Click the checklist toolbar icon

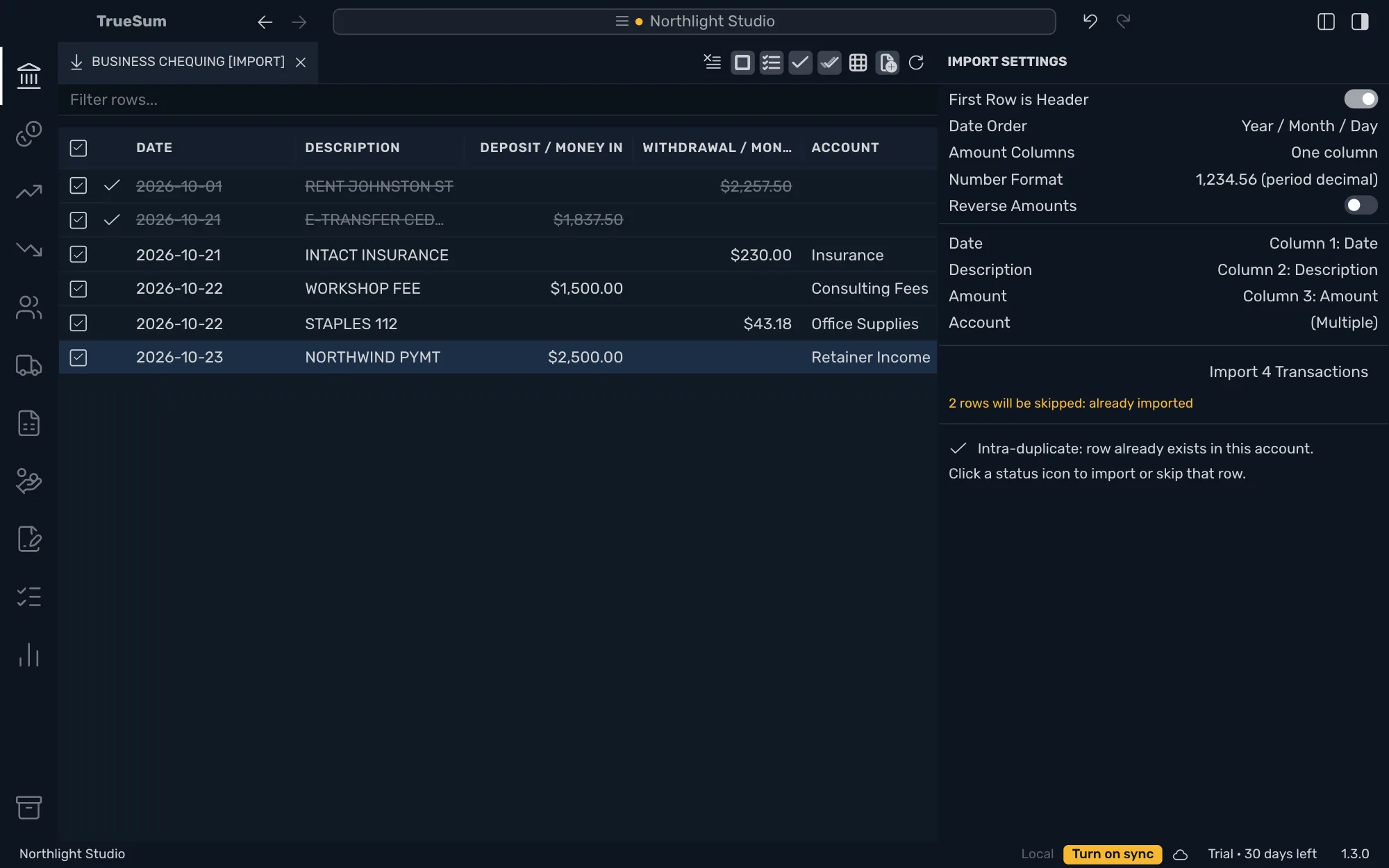771,62
